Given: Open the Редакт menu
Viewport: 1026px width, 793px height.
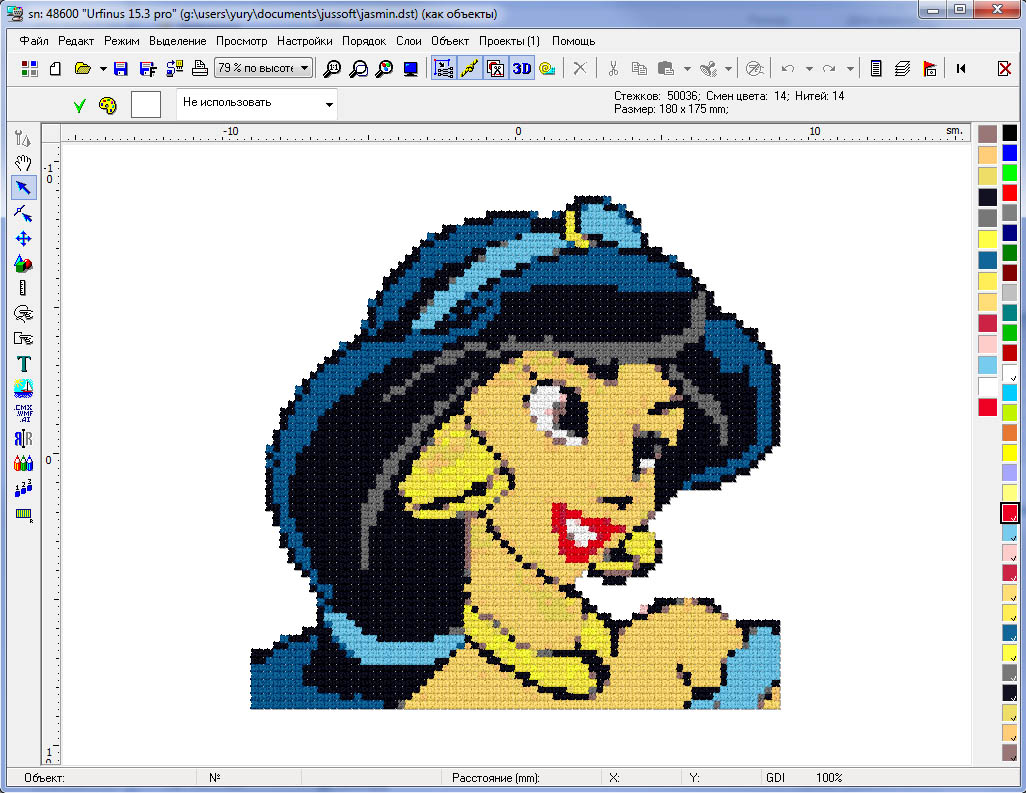Looking at the screenshot, I should (x=76, y=41).
